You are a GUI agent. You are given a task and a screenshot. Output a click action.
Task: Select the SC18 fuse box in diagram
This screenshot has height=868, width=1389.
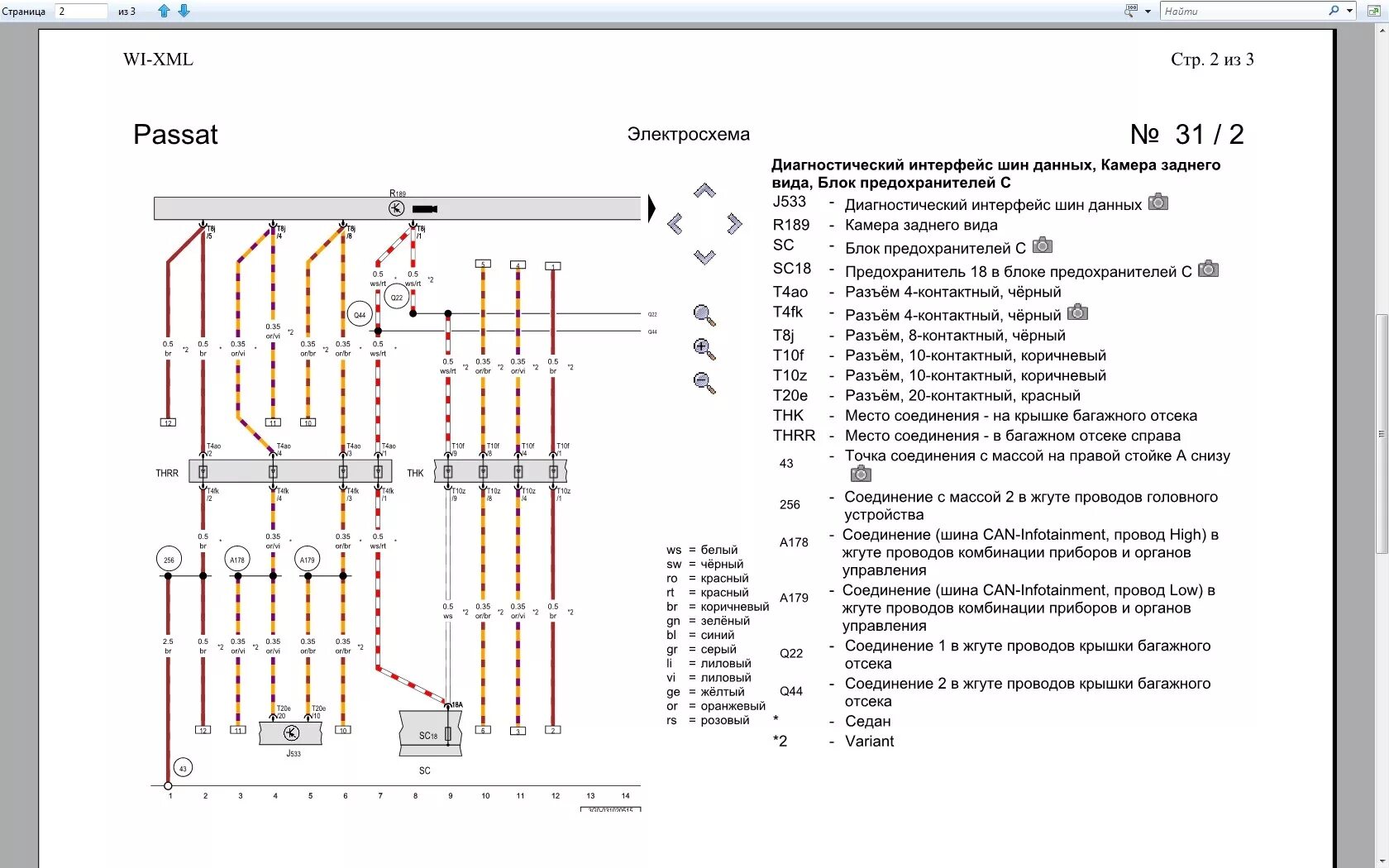pos(430,733)
